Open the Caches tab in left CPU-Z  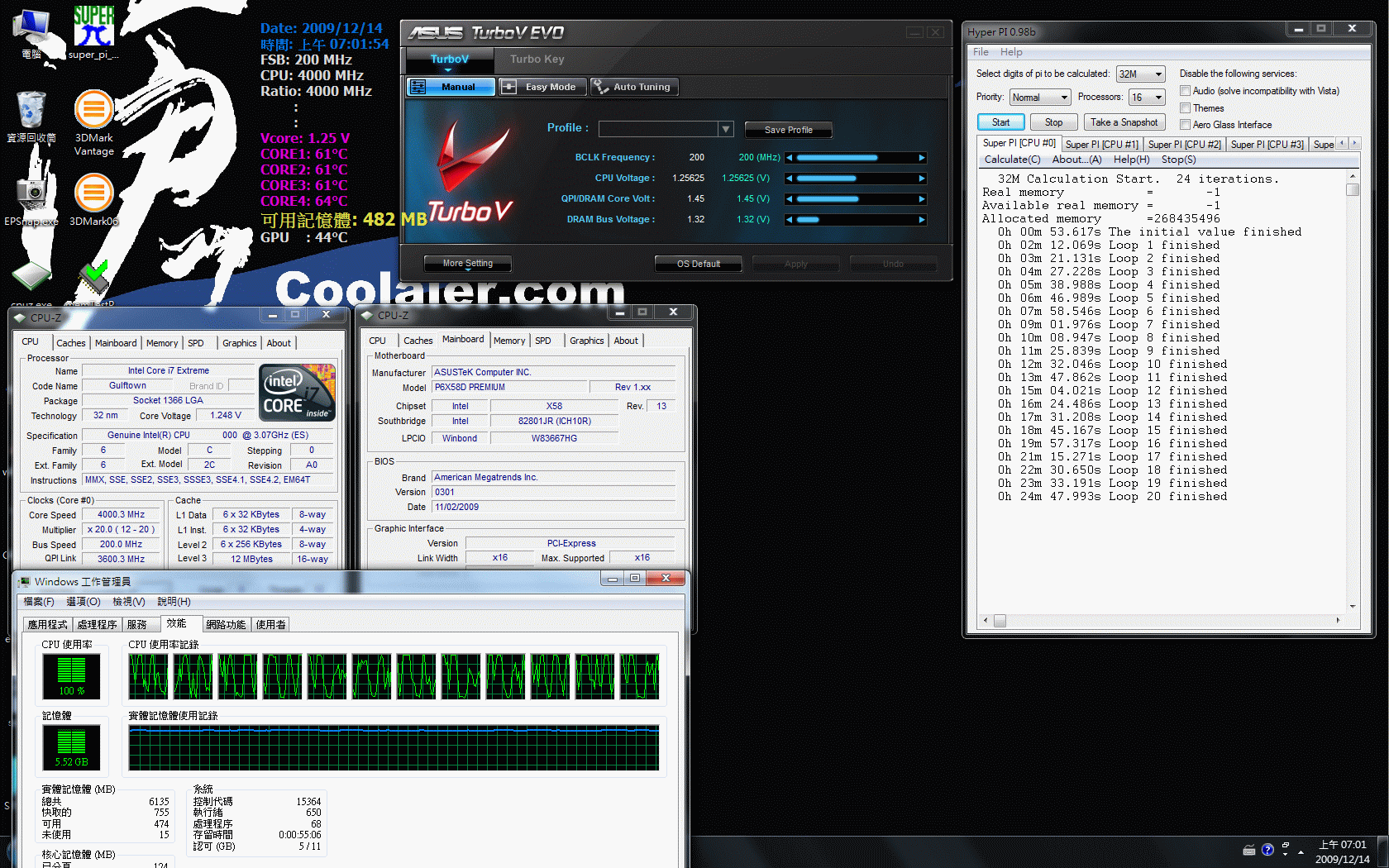(71, 343)
